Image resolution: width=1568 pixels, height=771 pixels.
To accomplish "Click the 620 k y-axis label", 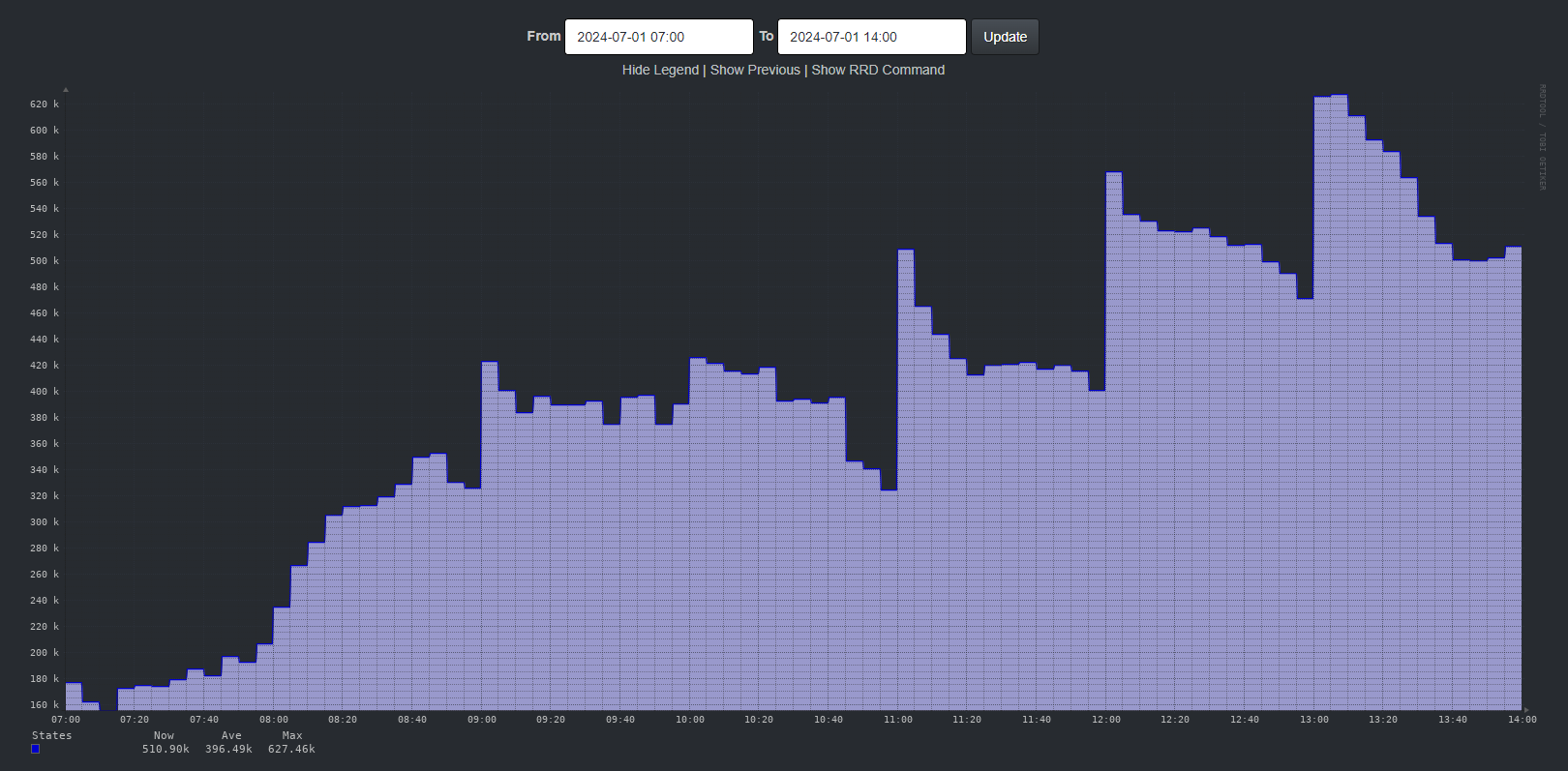I will click(45, 104).
